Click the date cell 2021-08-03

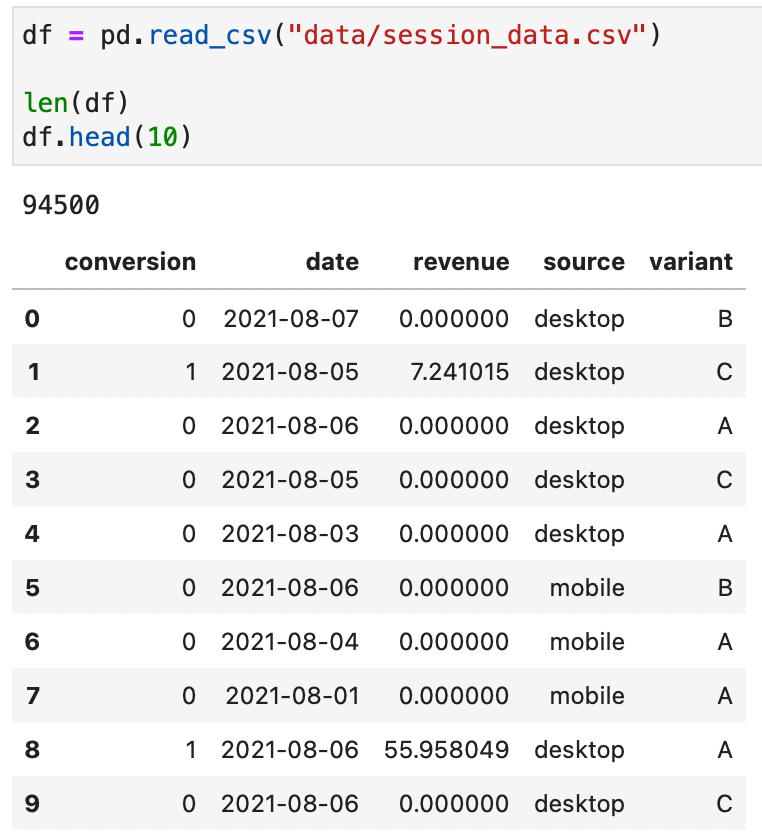coord(290,534)
